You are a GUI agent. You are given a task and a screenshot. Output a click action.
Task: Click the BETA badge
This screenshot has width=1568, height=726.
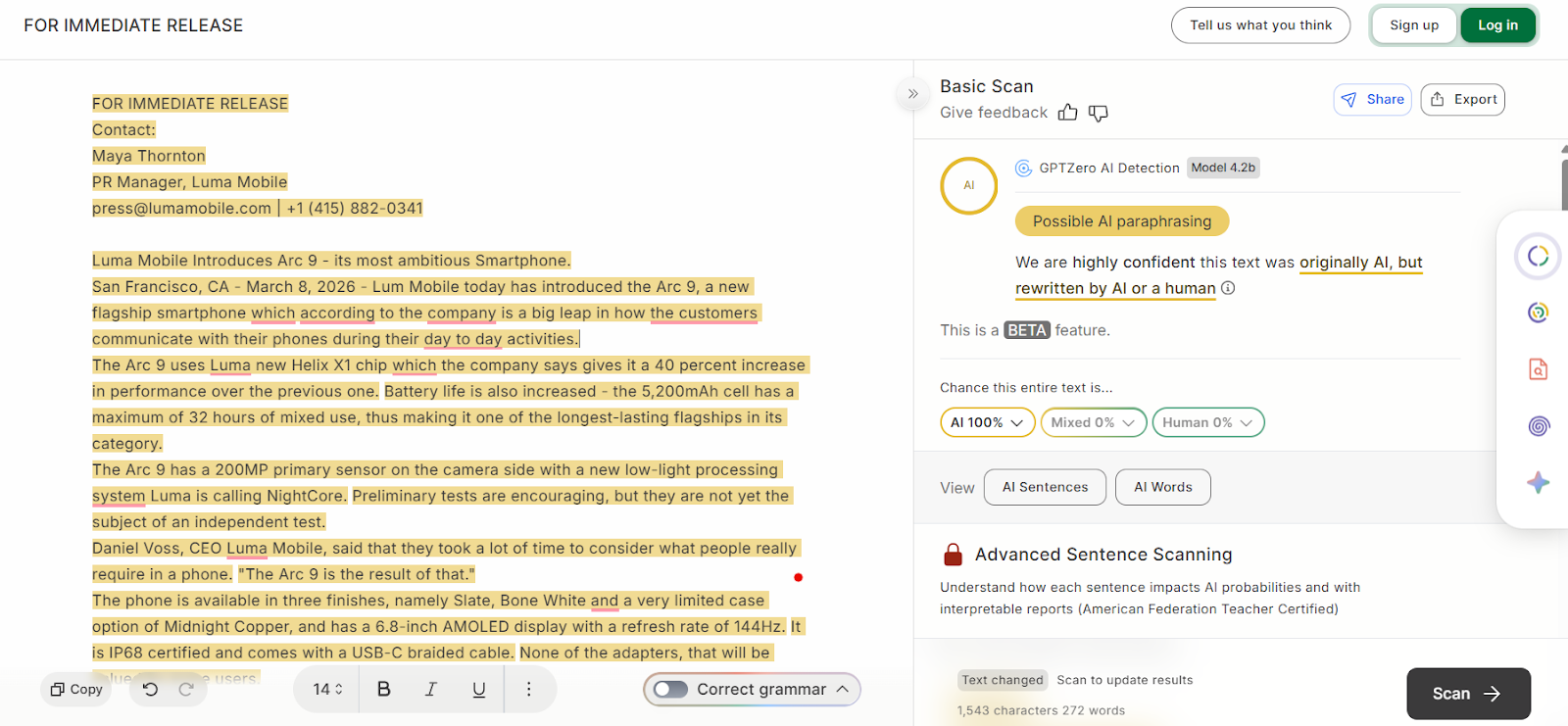1026,330
